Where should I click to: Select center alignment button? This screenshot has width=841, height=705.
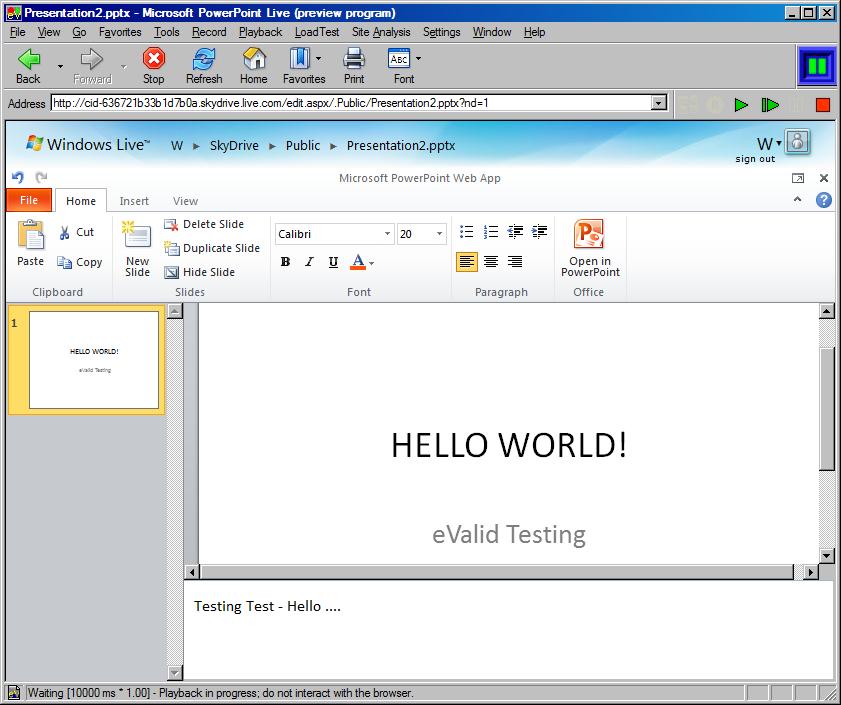tap(491, 262)
